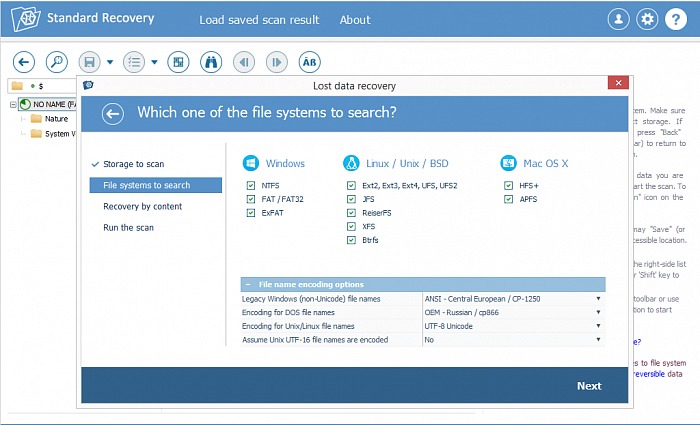This screenshot has height=425, width=700.
Task: Toggle the Ext2, Ext3, Ext4, UFS checkbox
Action: (x=351, y=185)
